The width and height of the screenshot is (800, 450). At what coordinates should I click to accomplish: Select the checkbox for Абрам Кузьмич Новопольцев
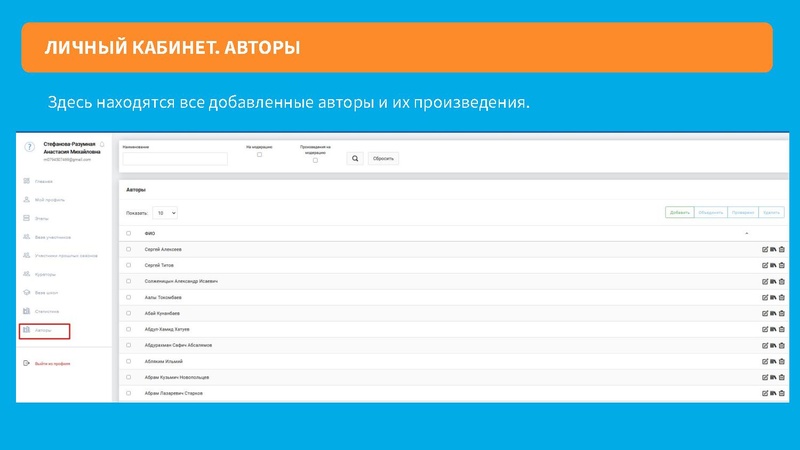[129, 377]
